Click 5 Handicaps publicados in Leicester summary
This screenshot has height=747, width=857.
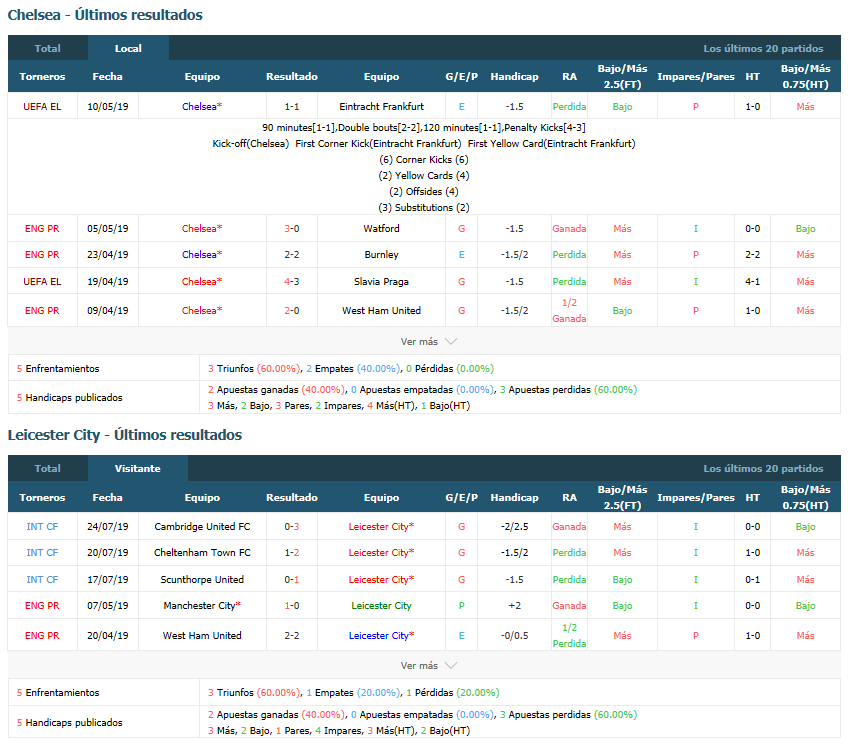pyautogui.click(x=69, y=722)
